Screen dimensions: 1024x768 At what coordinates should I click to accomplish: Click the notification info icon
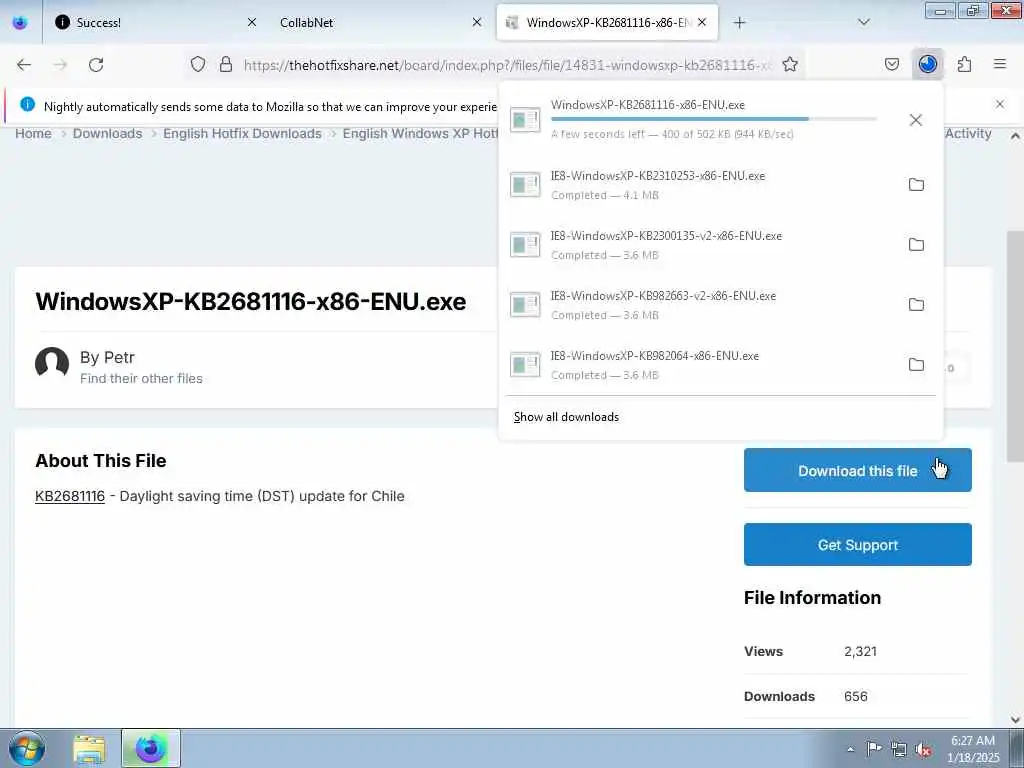(27, 104)
